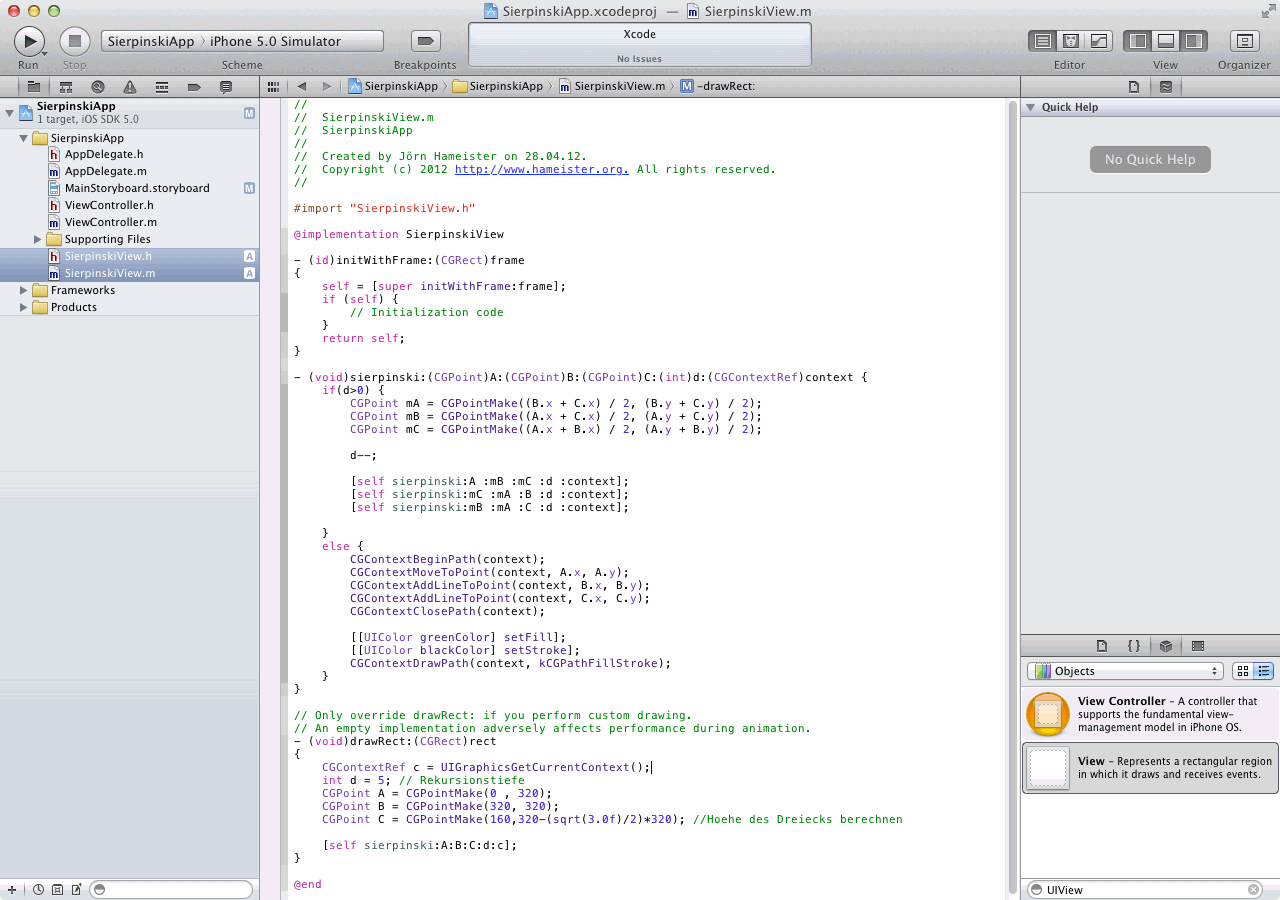Viewport: 1280px width, 900px height.
Task: Show the Debug area
Action: (1165, 41)
